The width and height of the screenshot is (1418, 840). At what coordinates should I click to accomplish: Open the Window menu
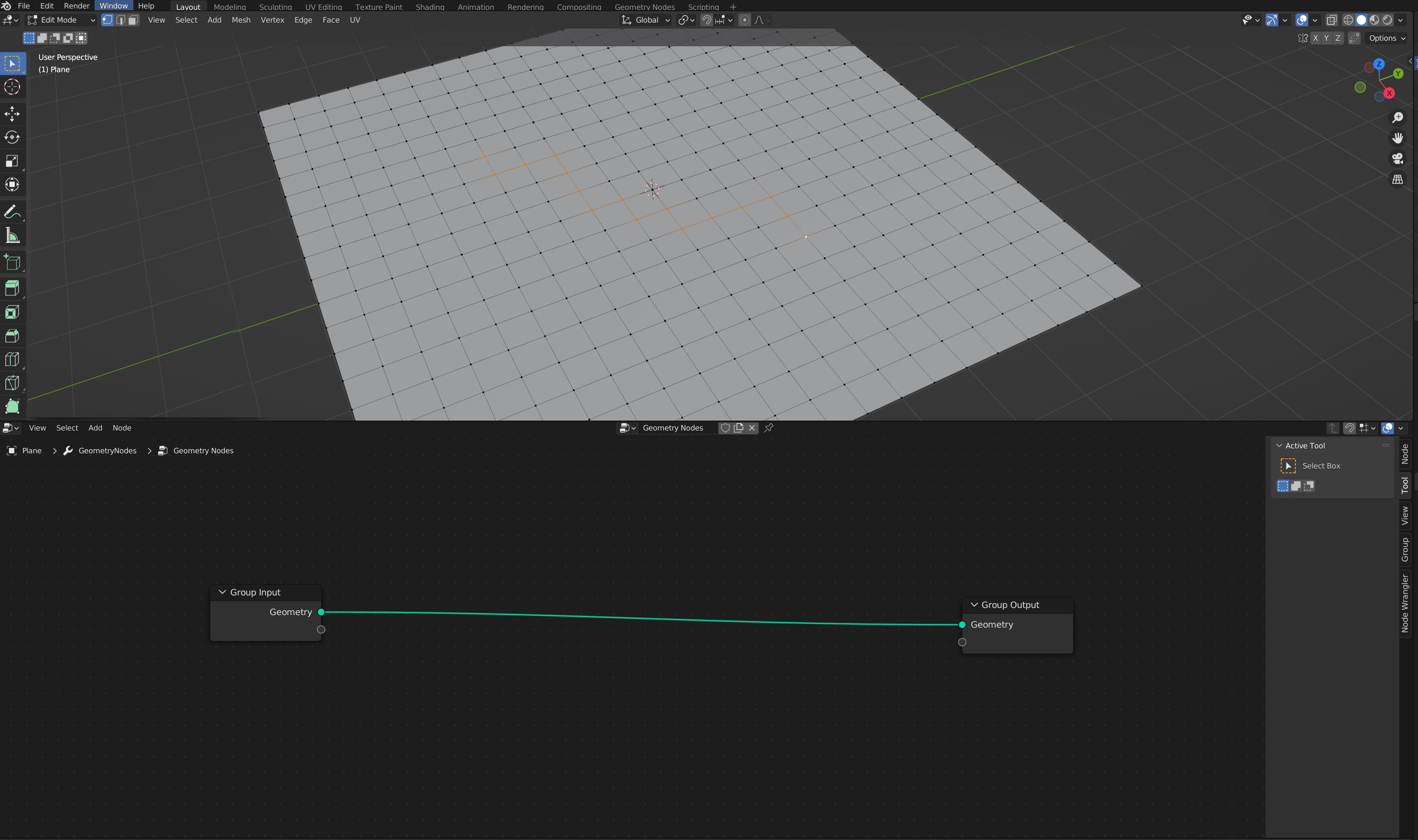tap(114, 6)
